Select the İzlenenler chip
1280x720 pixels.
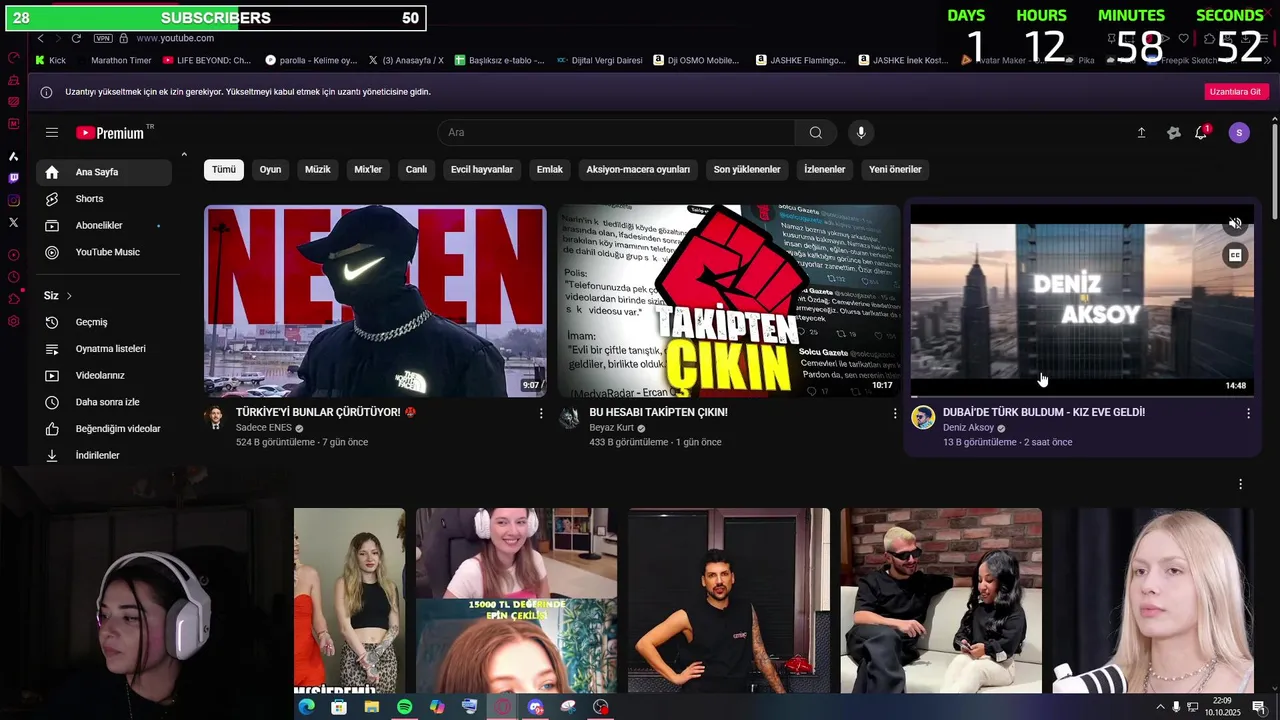tap(825, 169)
